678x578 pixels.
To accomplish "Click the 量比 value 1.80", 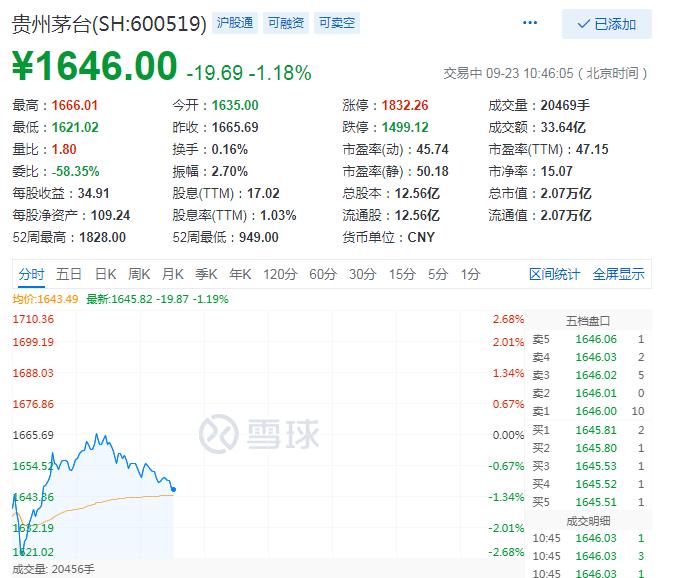I will tap(64, 149).
